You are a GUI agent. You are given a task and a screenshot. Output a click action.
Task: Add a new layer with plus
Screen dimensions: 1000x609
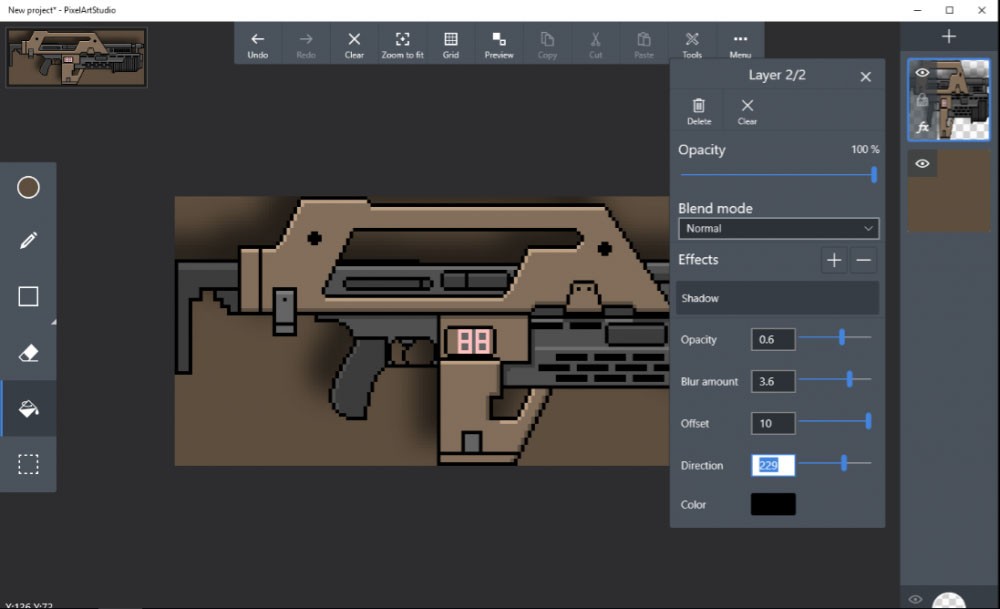point(948,36)
